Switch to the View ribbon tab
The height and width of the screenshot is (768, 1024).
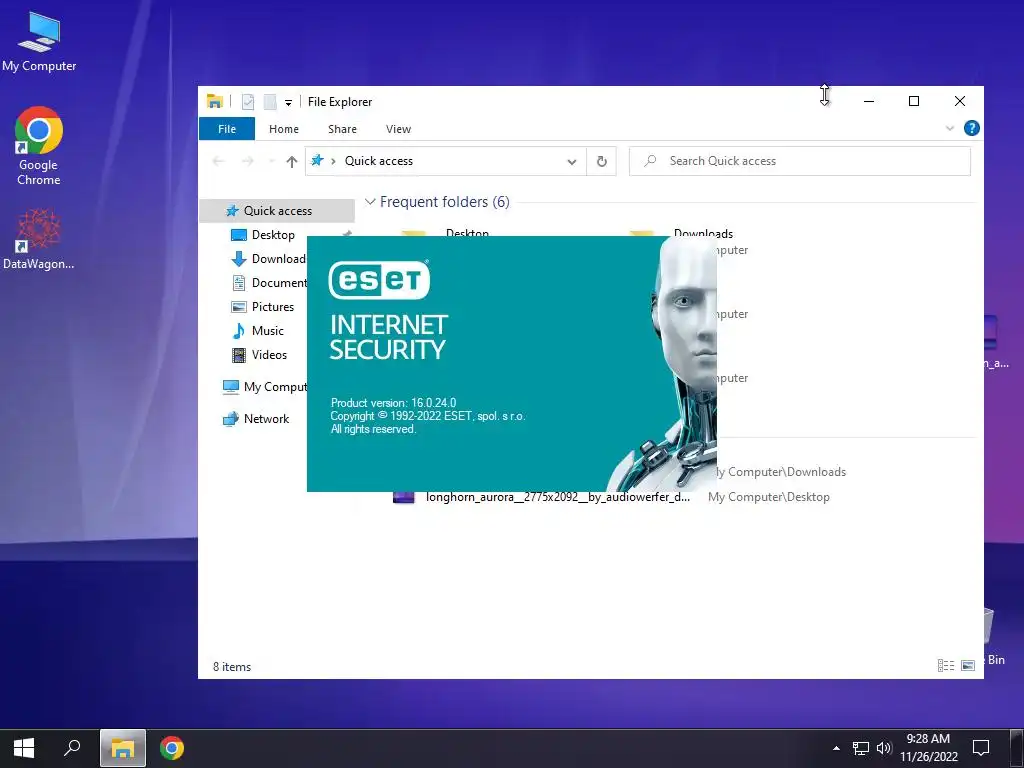[398, 129]
